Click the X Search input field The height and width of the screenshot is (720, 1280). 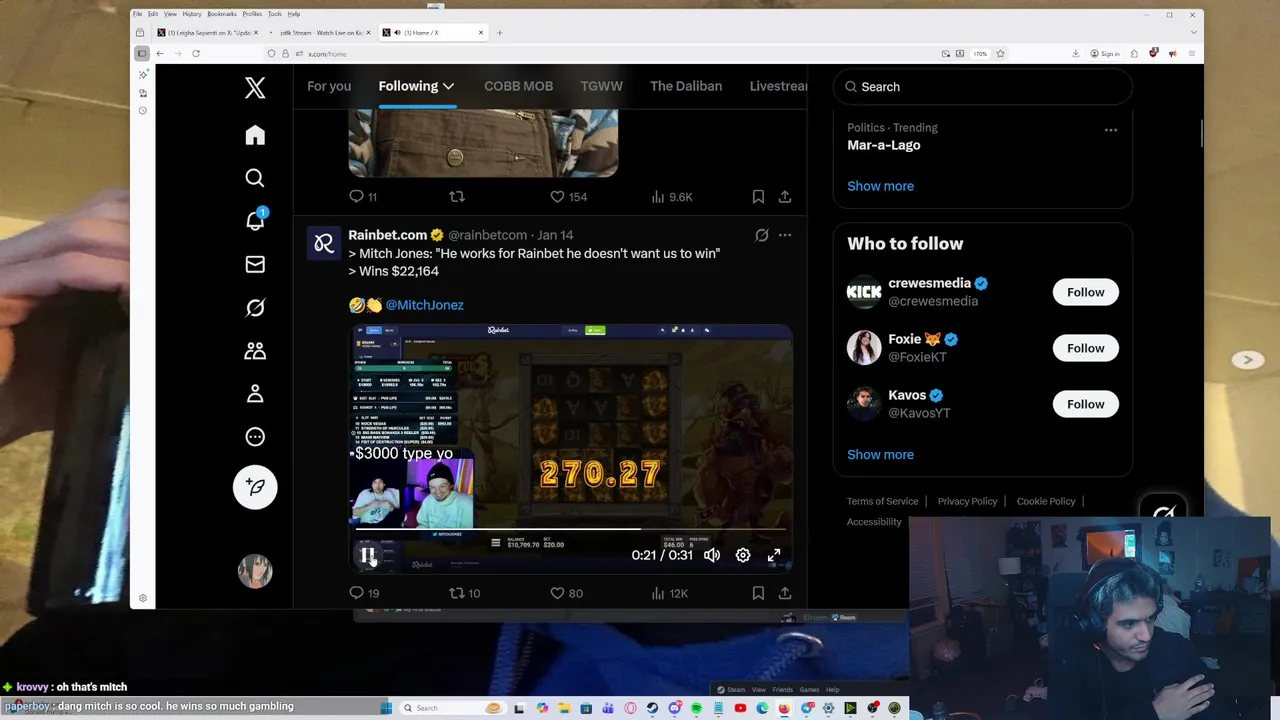tap(982, 87)
